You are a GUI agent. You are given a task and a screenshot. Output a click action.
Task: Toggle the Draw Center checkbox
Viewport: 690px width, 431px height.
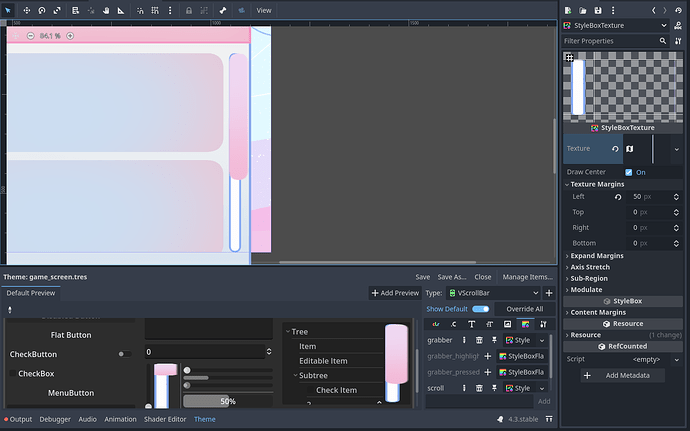629,172
